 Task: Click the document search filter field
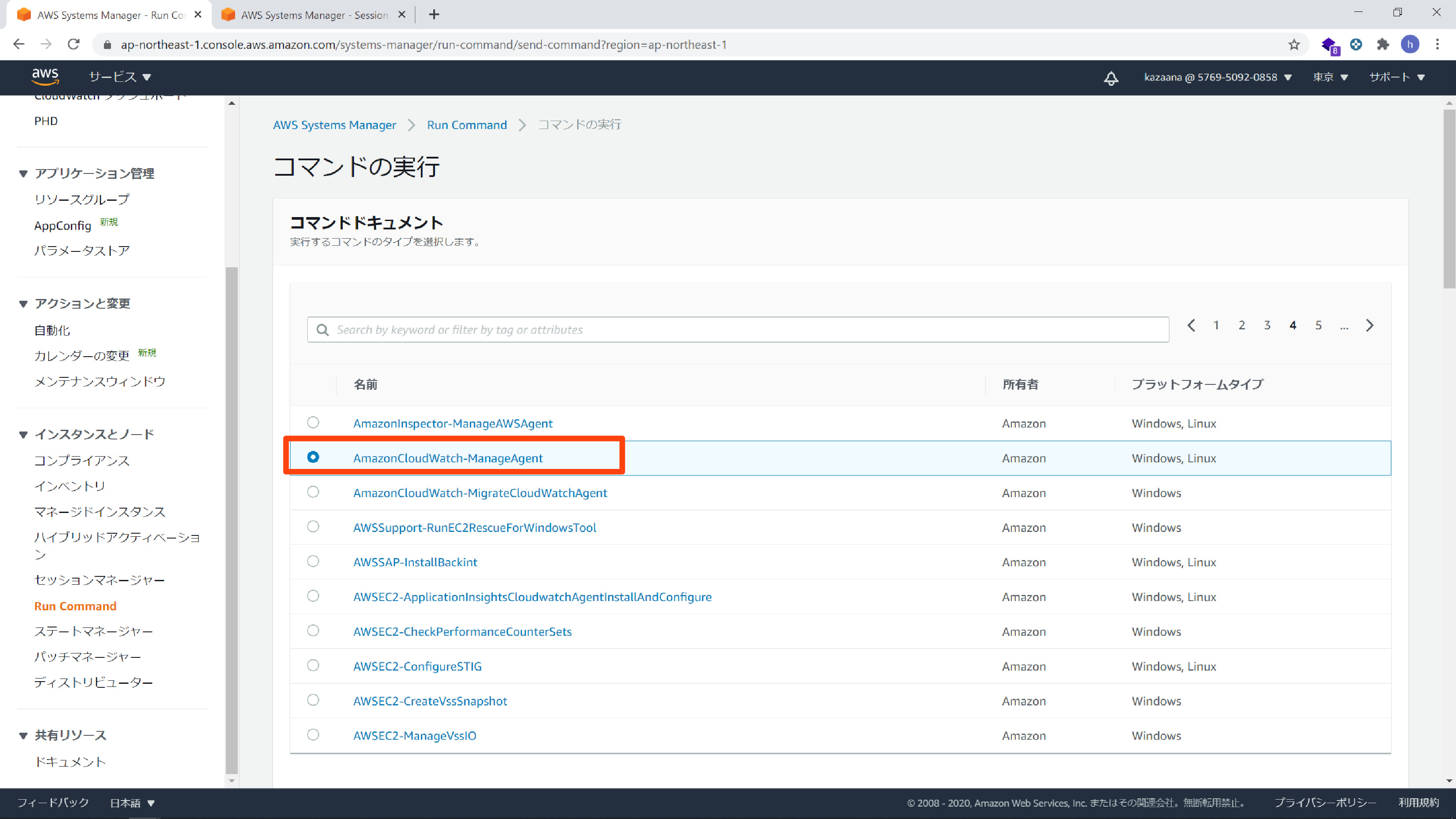pos(737,329)
